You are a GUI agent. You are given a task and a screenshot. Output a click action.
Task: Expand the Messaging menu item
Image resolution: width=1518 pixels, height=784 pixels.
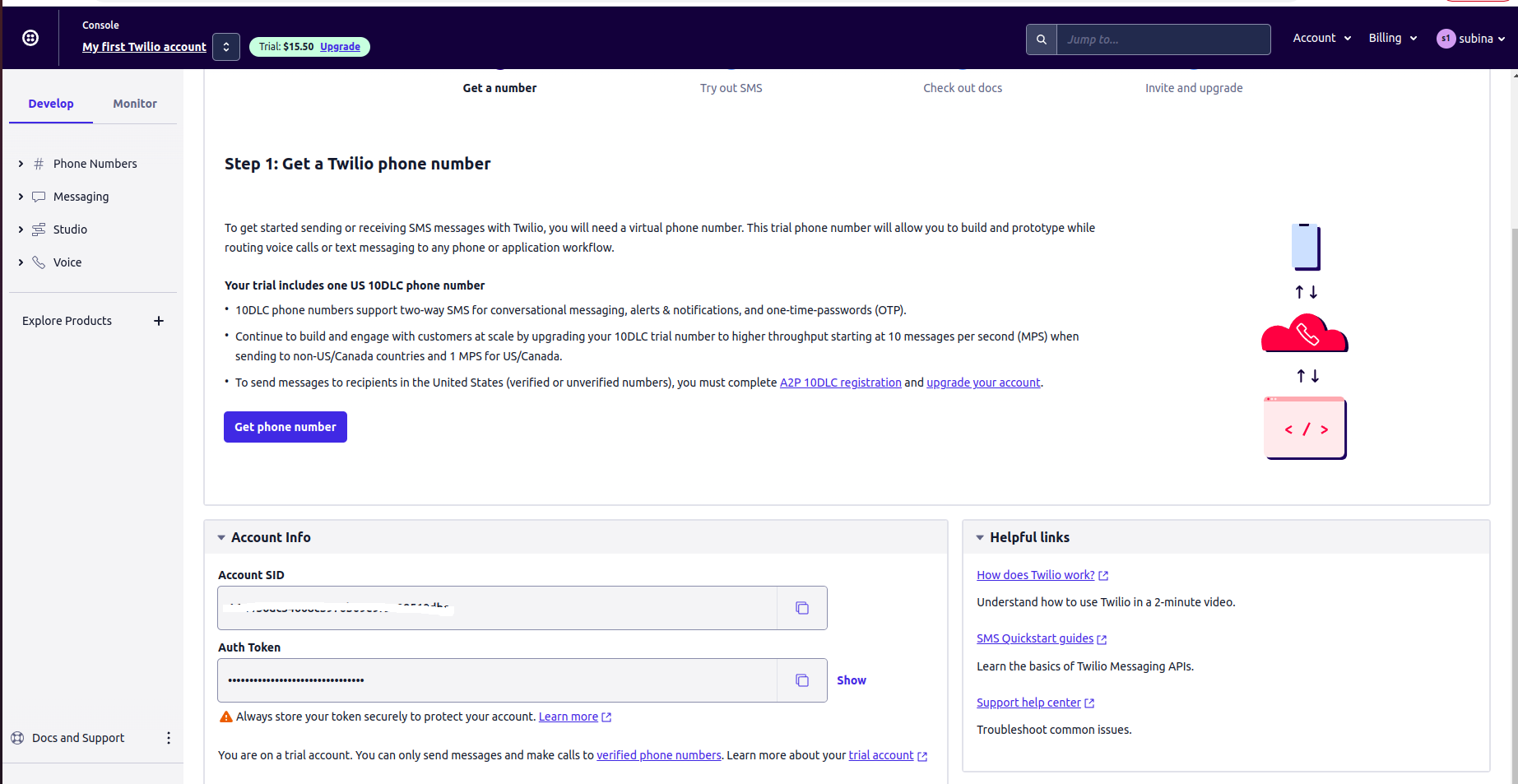coord(21,197)
